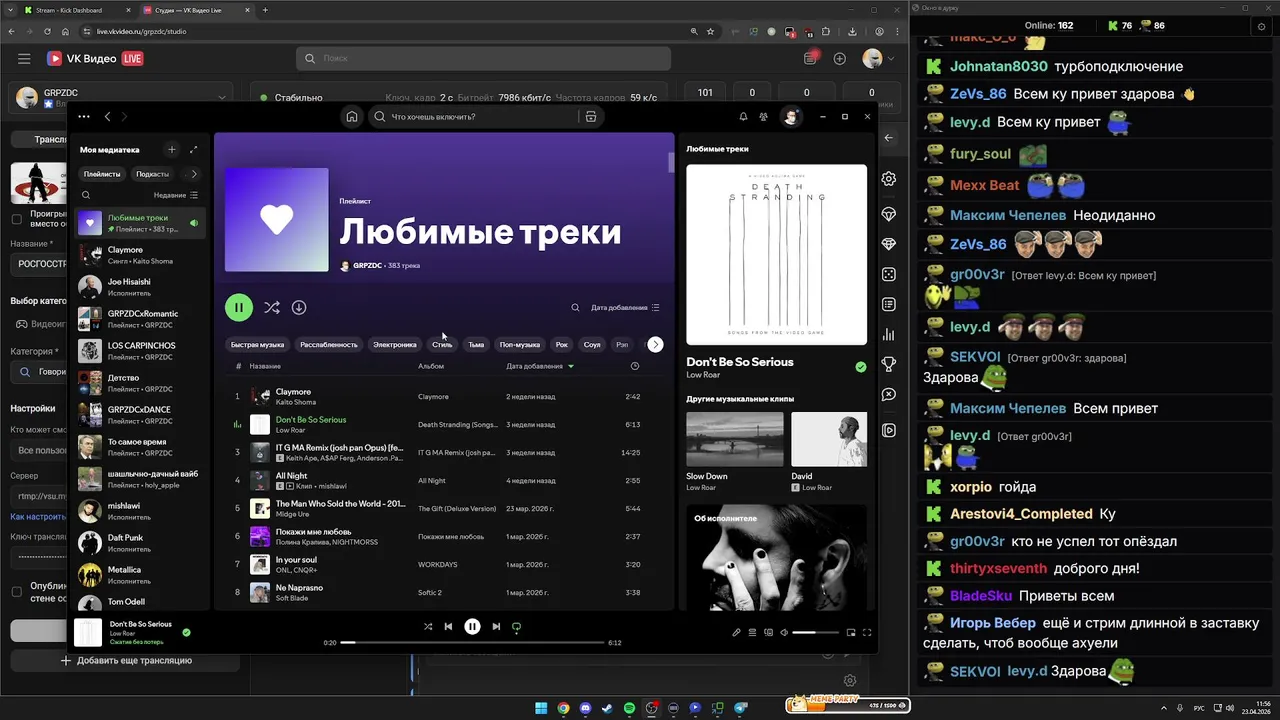This screenshot has width=1280, height=720.
Task: Open Как настроить link in VK studio
Action: pyautogui.click(x=39, y=517)
